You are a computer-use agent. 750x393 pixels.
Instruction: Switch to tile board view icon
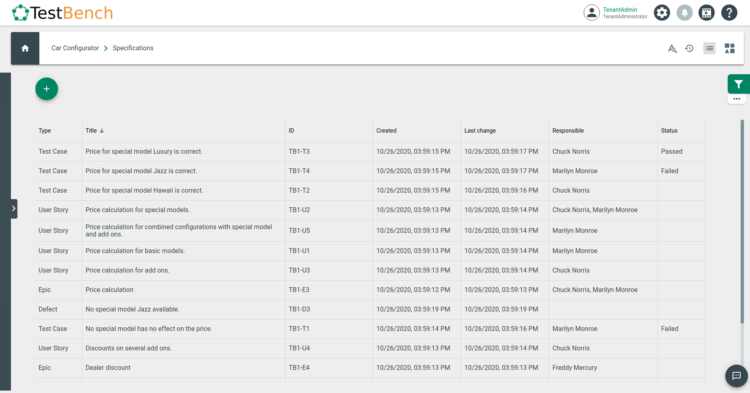(x=729, y=48)
